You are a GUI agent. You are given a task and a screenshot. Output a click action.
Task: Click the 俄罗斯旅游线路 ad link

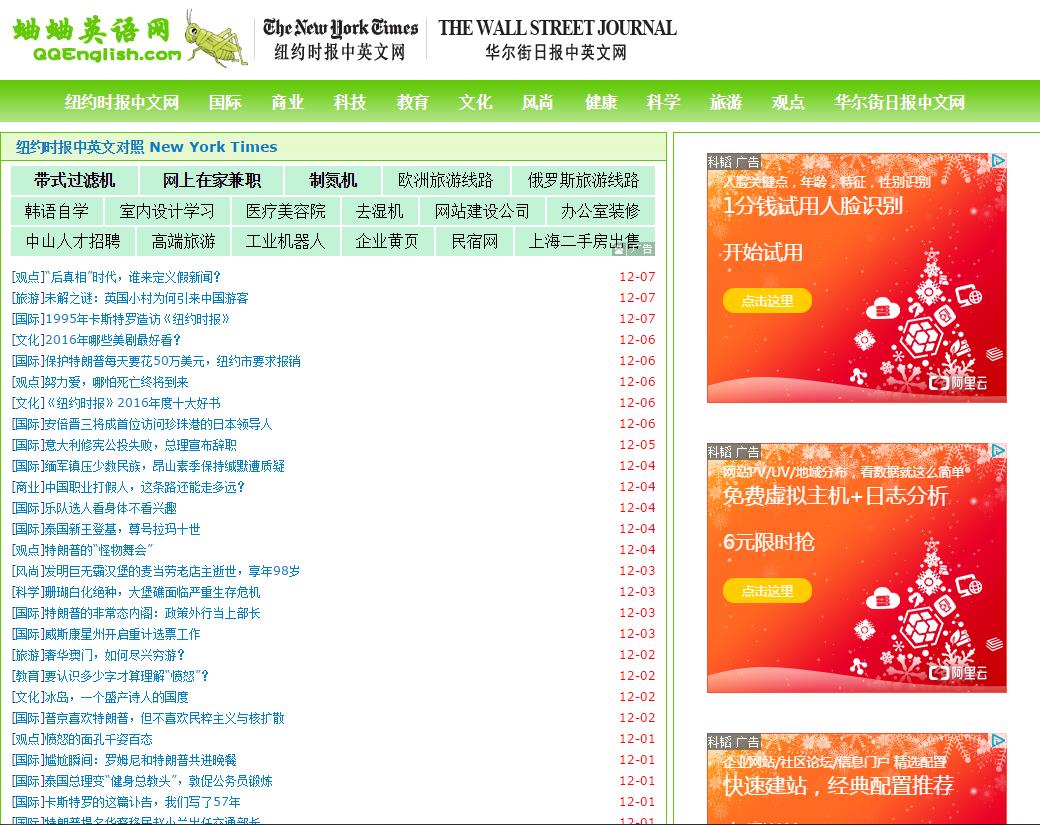(x=584, y=180)
